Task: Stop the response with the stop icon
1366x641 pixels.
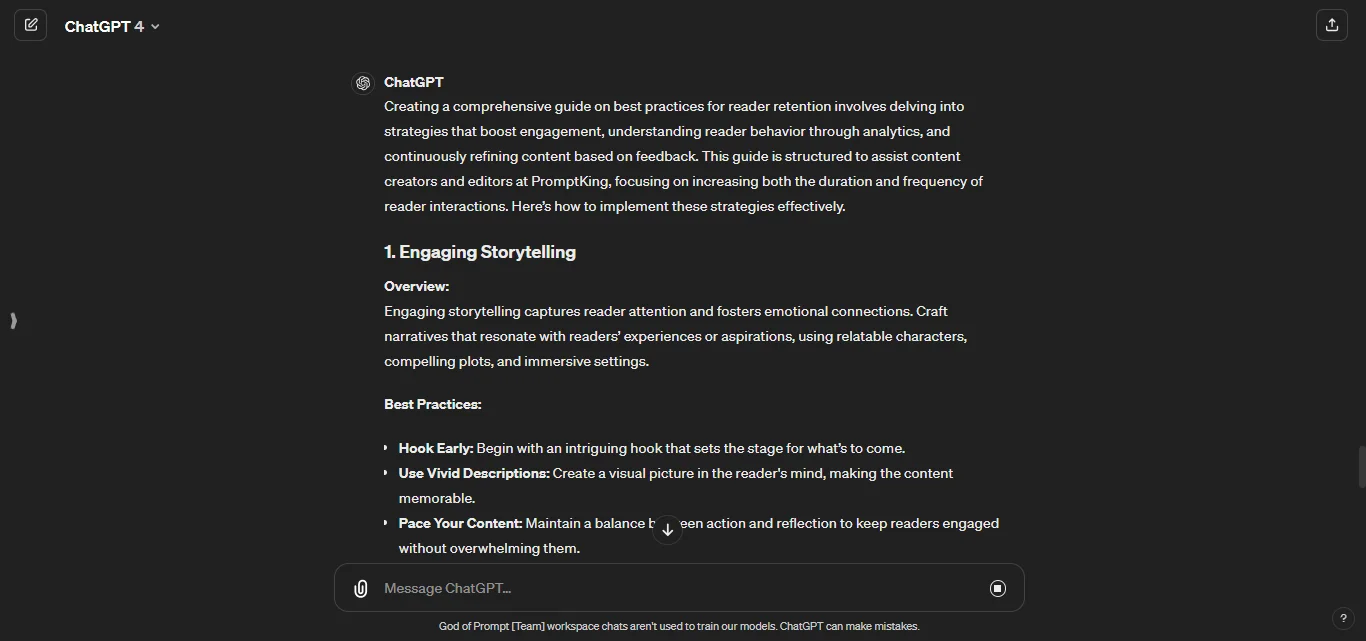Action: pyautogui.click(x=997, y=588)
